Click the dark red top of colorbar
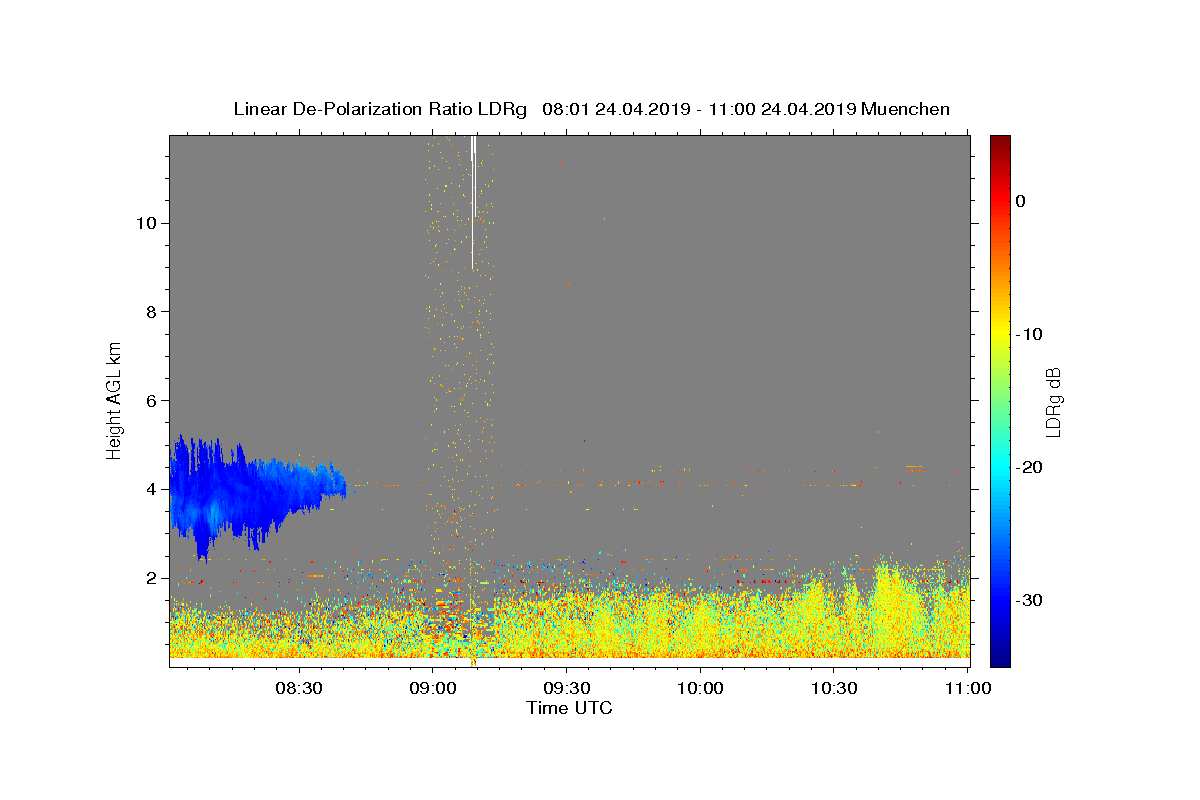This screenshot has width=1200, height=800. click(1000, 143)
